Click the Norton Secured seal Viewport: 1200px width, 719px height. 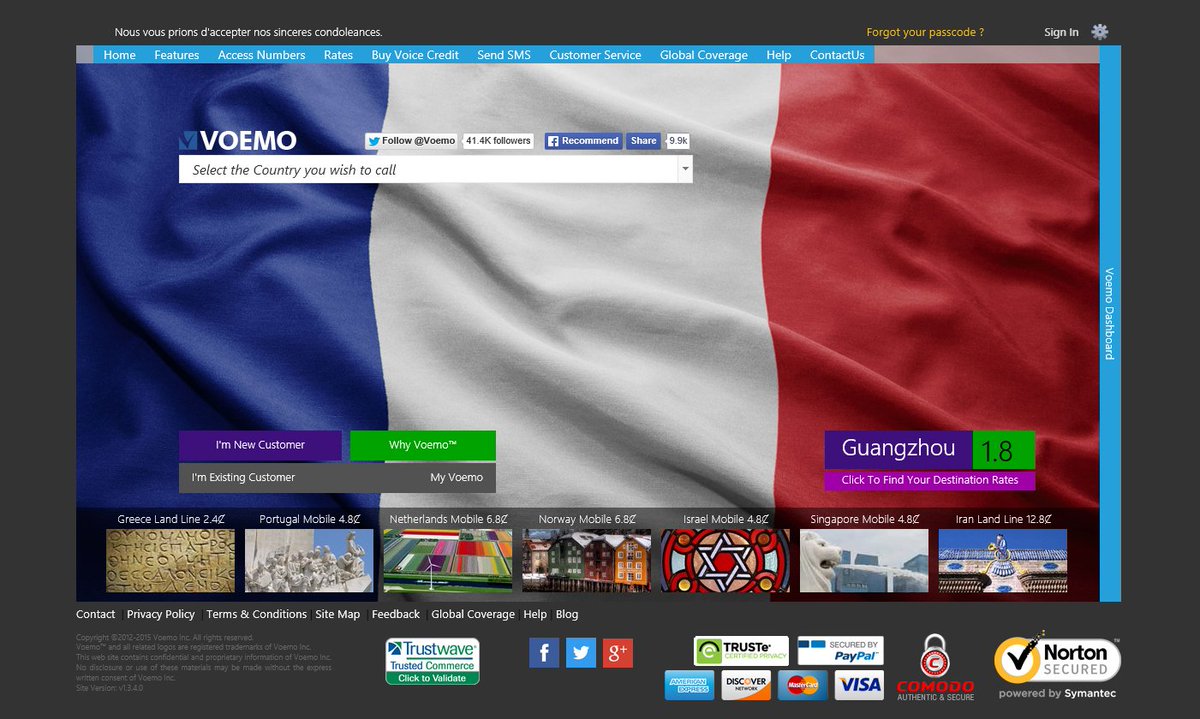pyautogui.click(x=1056, y=660)
